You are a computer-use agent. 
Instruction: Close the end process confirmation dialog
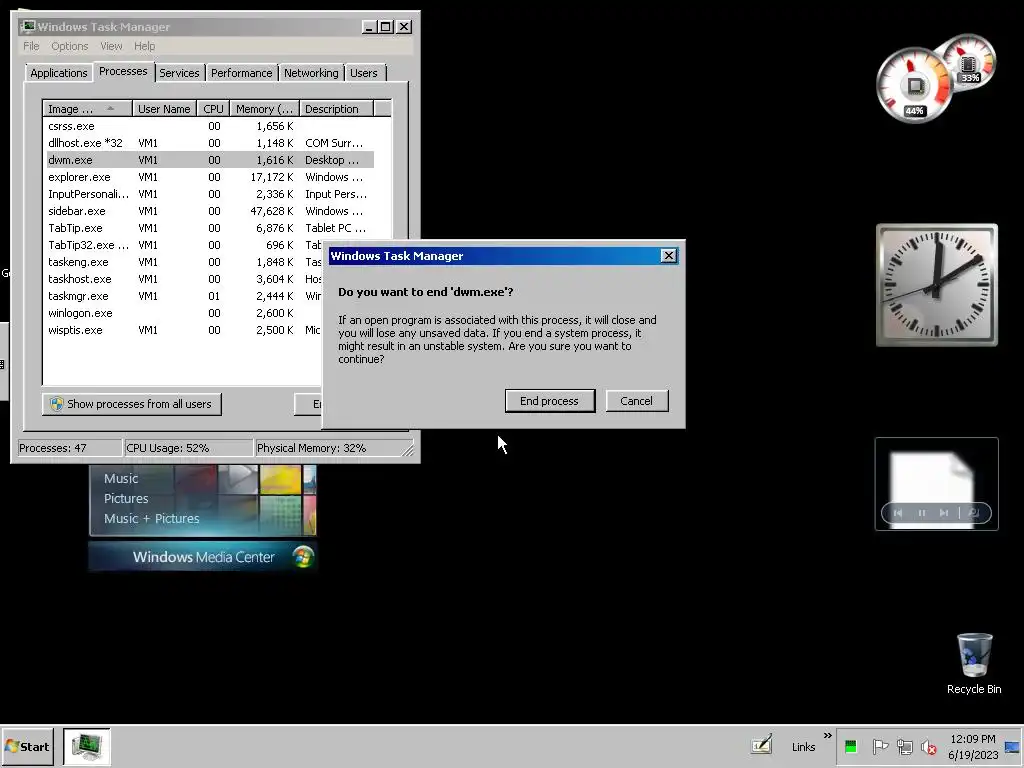point(669,256)
